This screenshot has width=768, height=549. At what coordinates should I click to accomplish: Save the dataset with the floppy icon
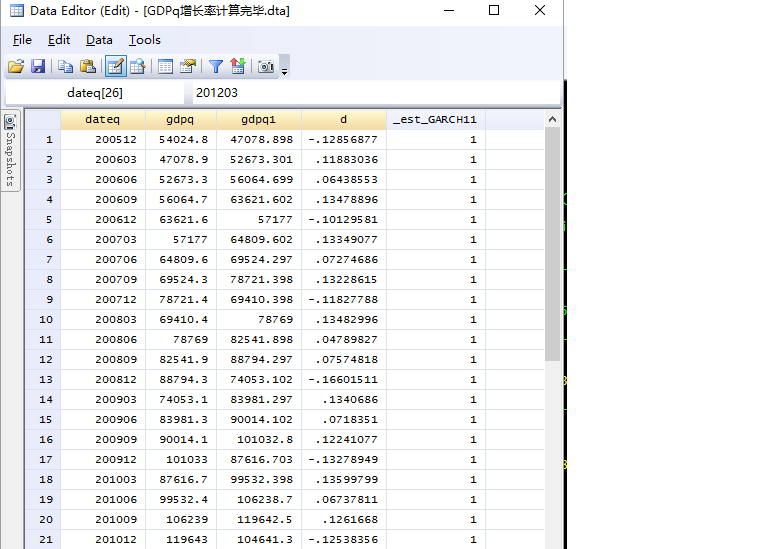click(38, 67)
